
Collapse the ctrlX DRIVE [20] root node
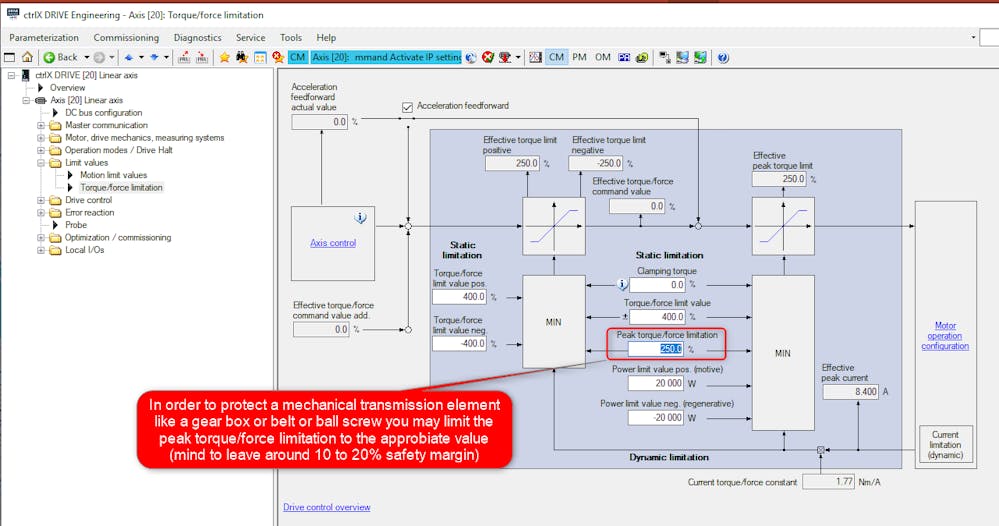pyautogui.click(x=11, y=75)
